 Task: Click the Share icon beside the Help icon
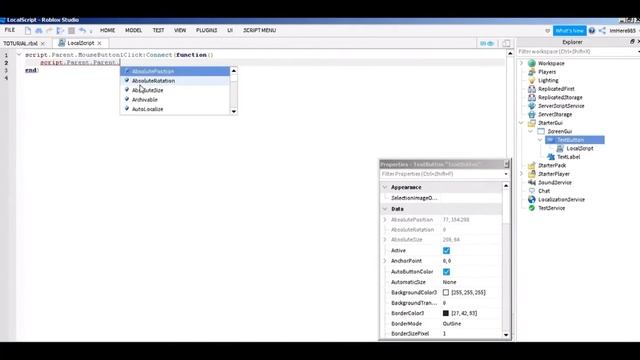602,31
